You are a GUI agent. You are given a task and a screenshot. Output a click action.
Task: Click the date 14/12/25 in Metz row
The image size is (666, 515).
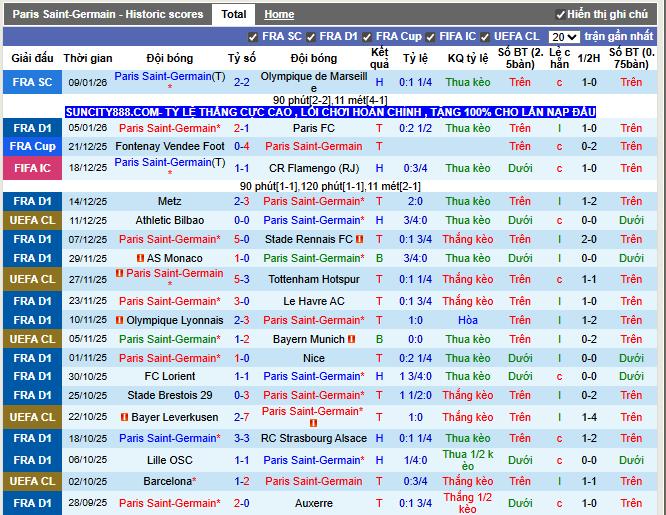[x=88, y=201]
